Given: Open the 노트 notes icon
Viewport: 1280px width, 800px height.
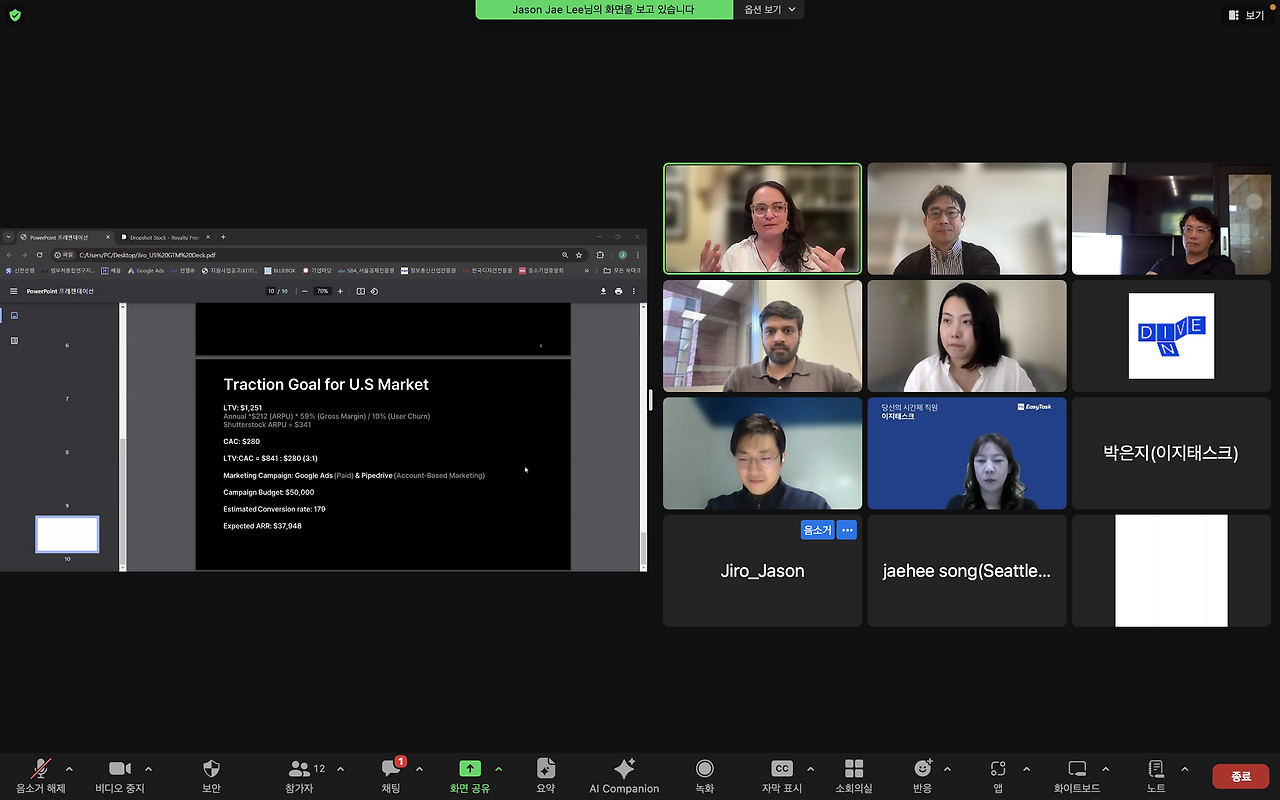Looking at the screenshot, I should 1156,775.
